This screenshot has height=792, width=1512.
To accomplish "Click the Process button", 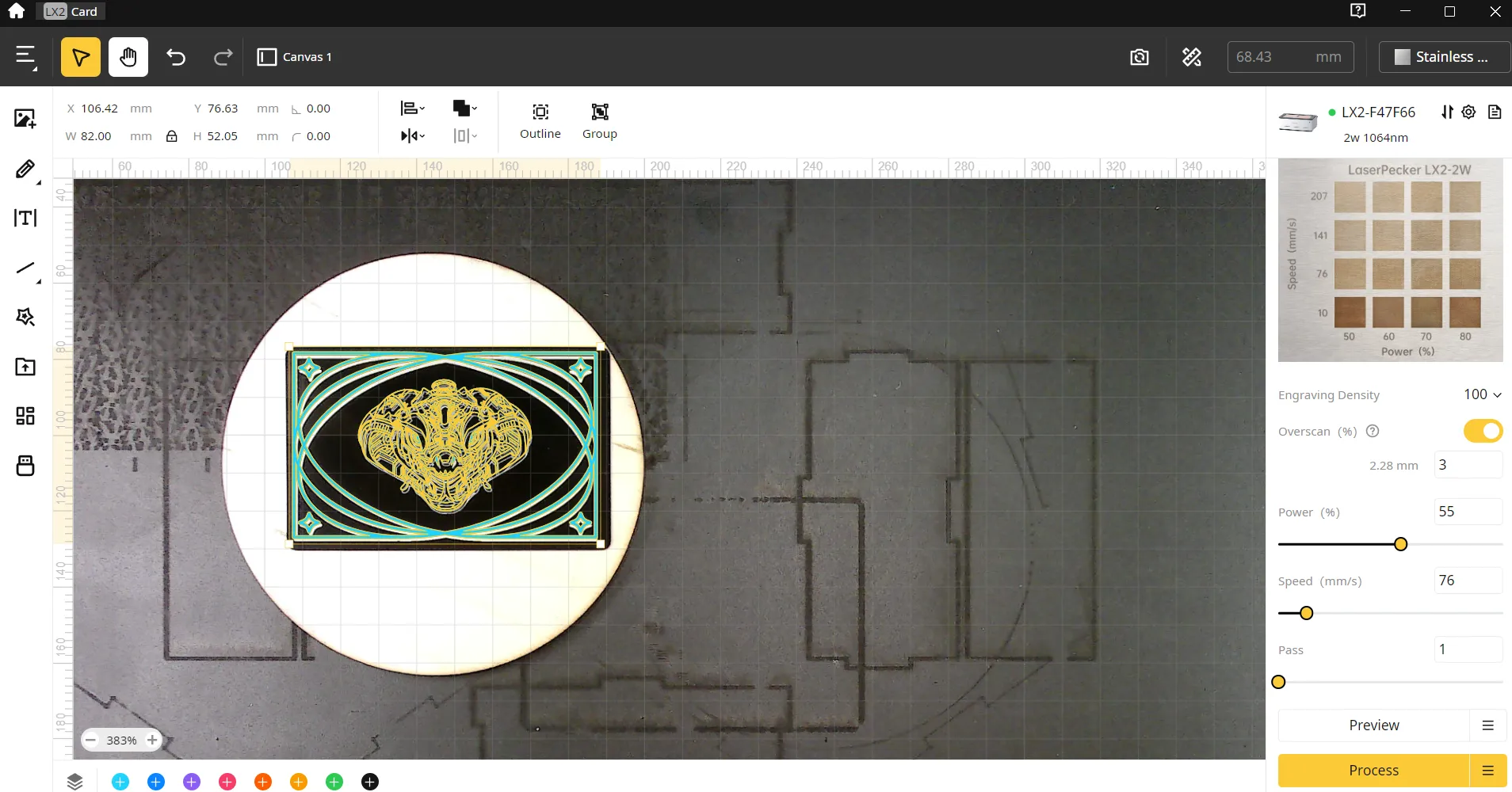I will click(1373, 771).
